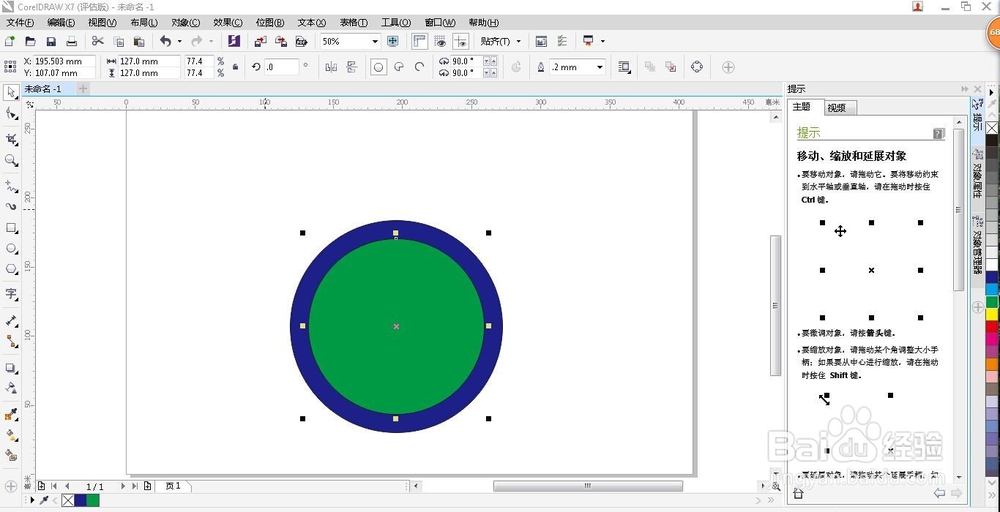Click Convert to Curves icon
Screen dimensions: 1000x512
click(x=696, y=67)
